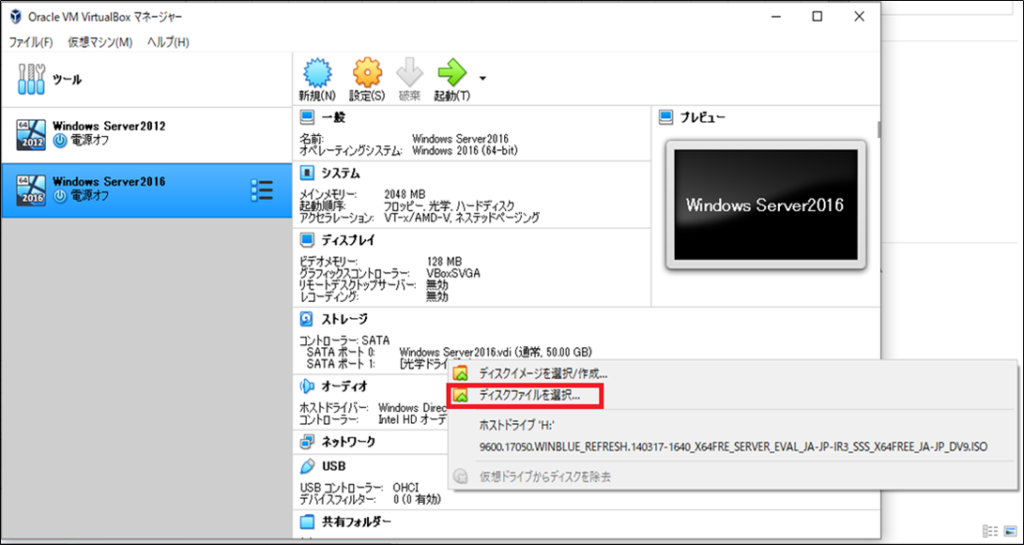This screenshot has width=1024, height=545.
Task: Click the プレビュー monitor icon
Action: tap(667, 118)
